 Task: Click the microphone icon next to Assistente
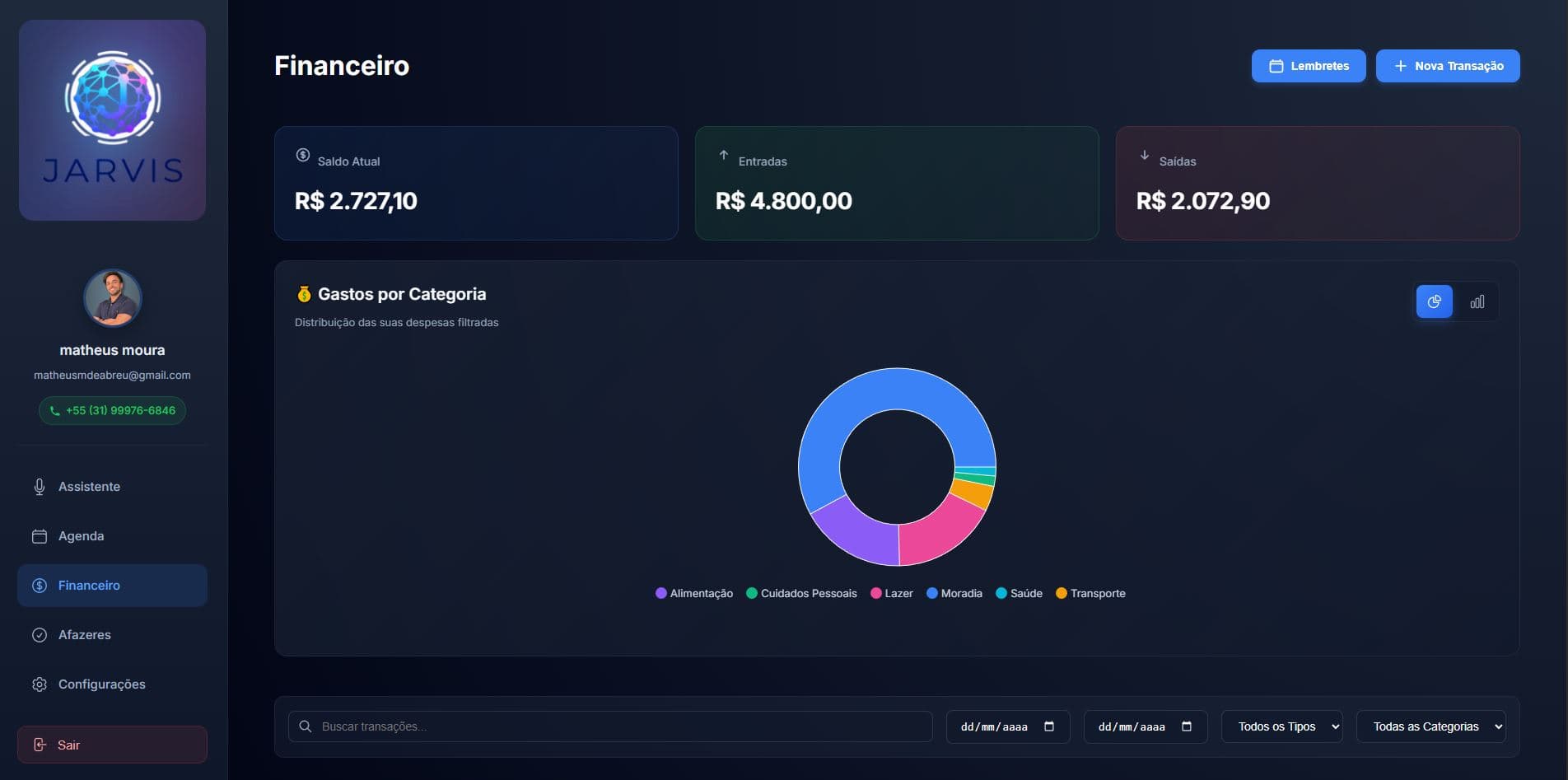click(x=39, y=486)
